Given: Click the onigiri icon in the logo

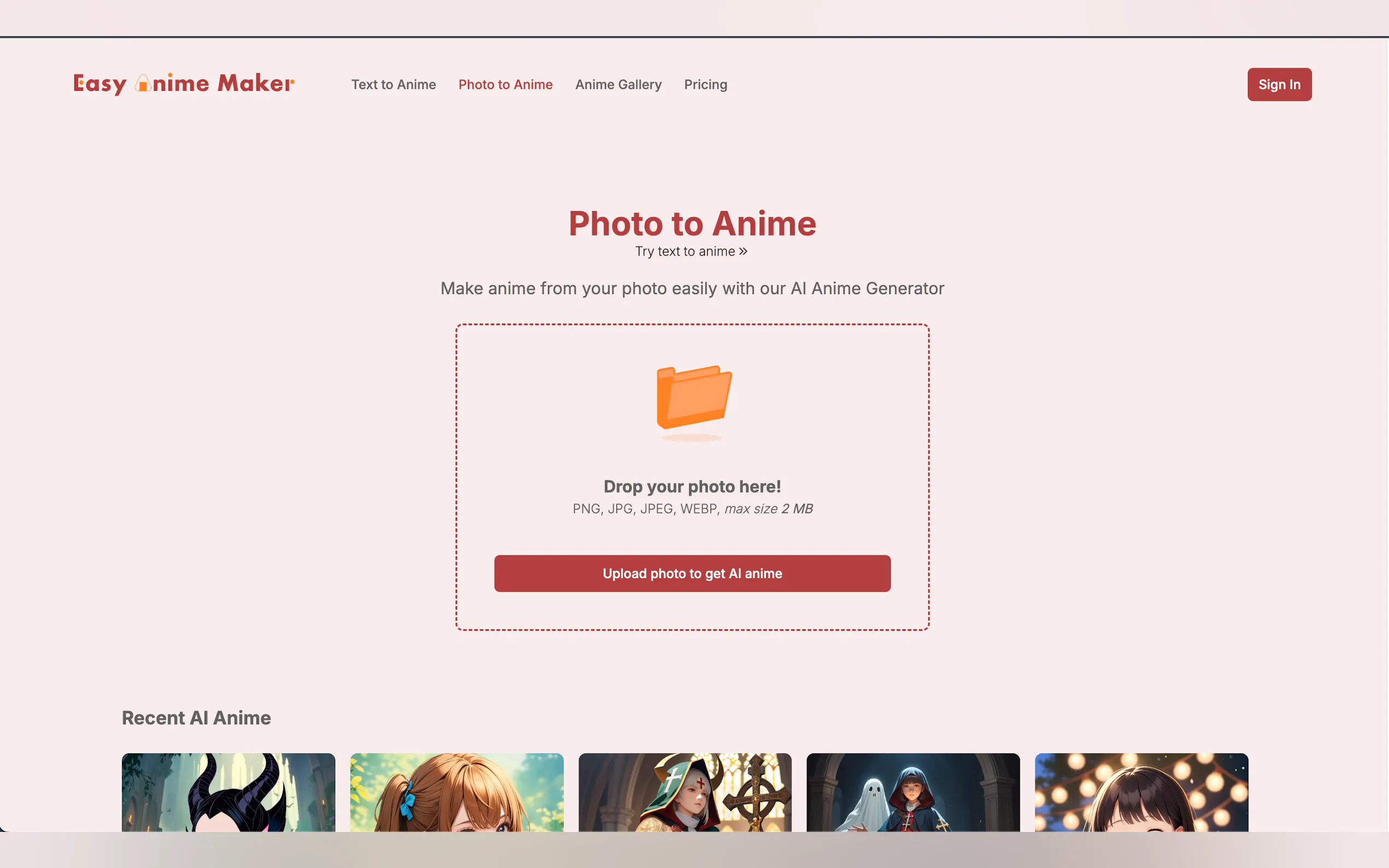Looking at the screenshot, I should pyautogui.click(x=143, y=84).
